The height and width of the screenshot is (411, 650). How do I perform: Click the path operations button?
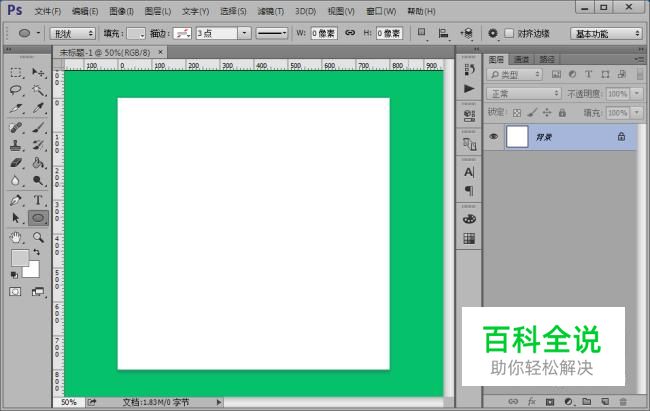pyautogui.click(x=422, y=33)
